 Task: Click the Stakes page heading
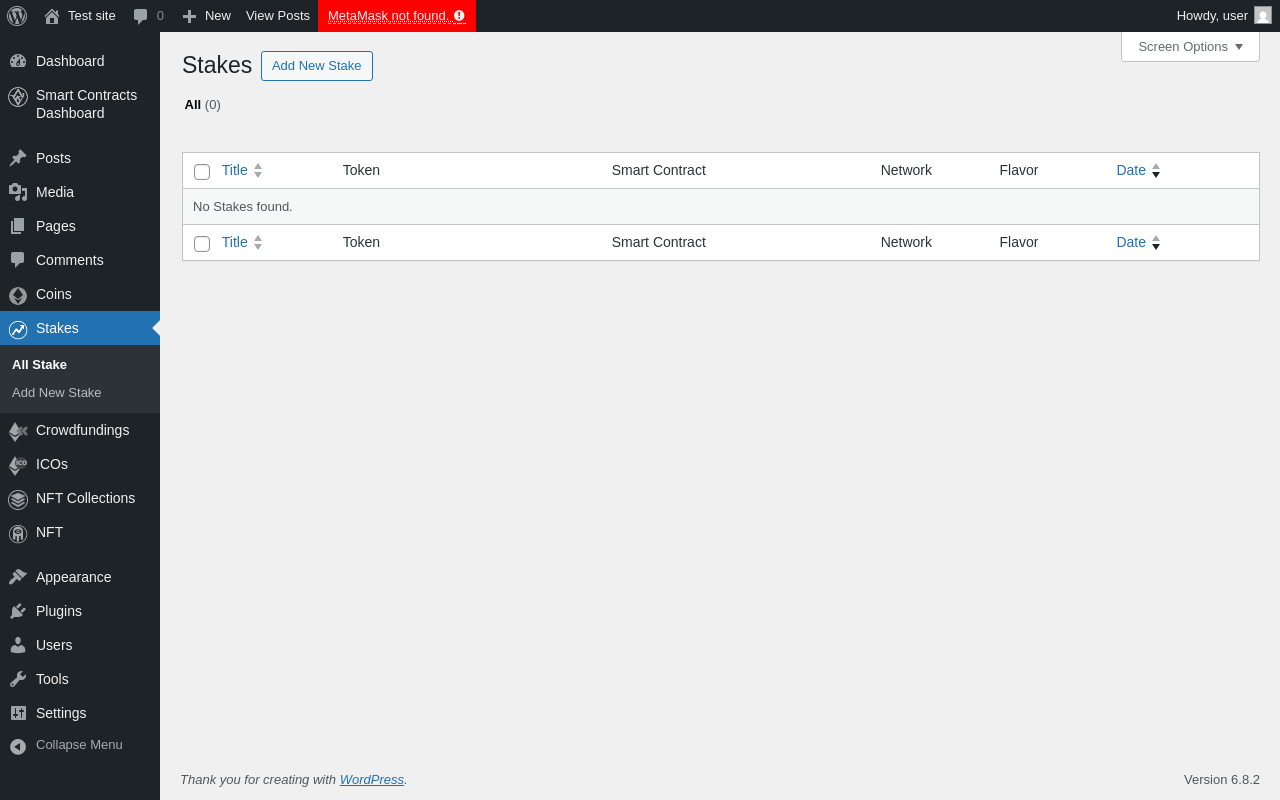click(x=217, y=65)
